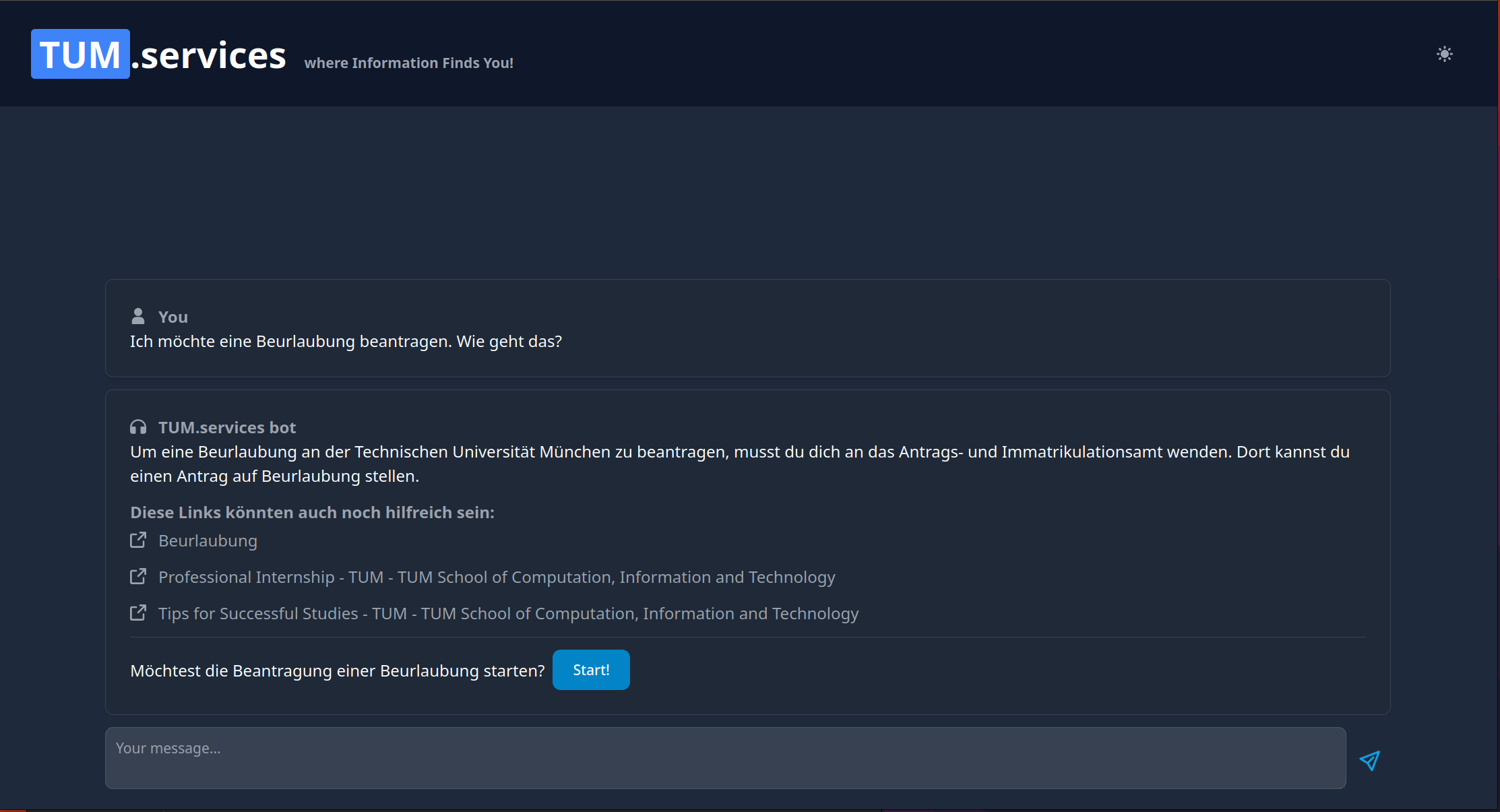Focus the Your message input field
Image resolution: width=1500 pixels, height=812 pixels.
(724, 757)
